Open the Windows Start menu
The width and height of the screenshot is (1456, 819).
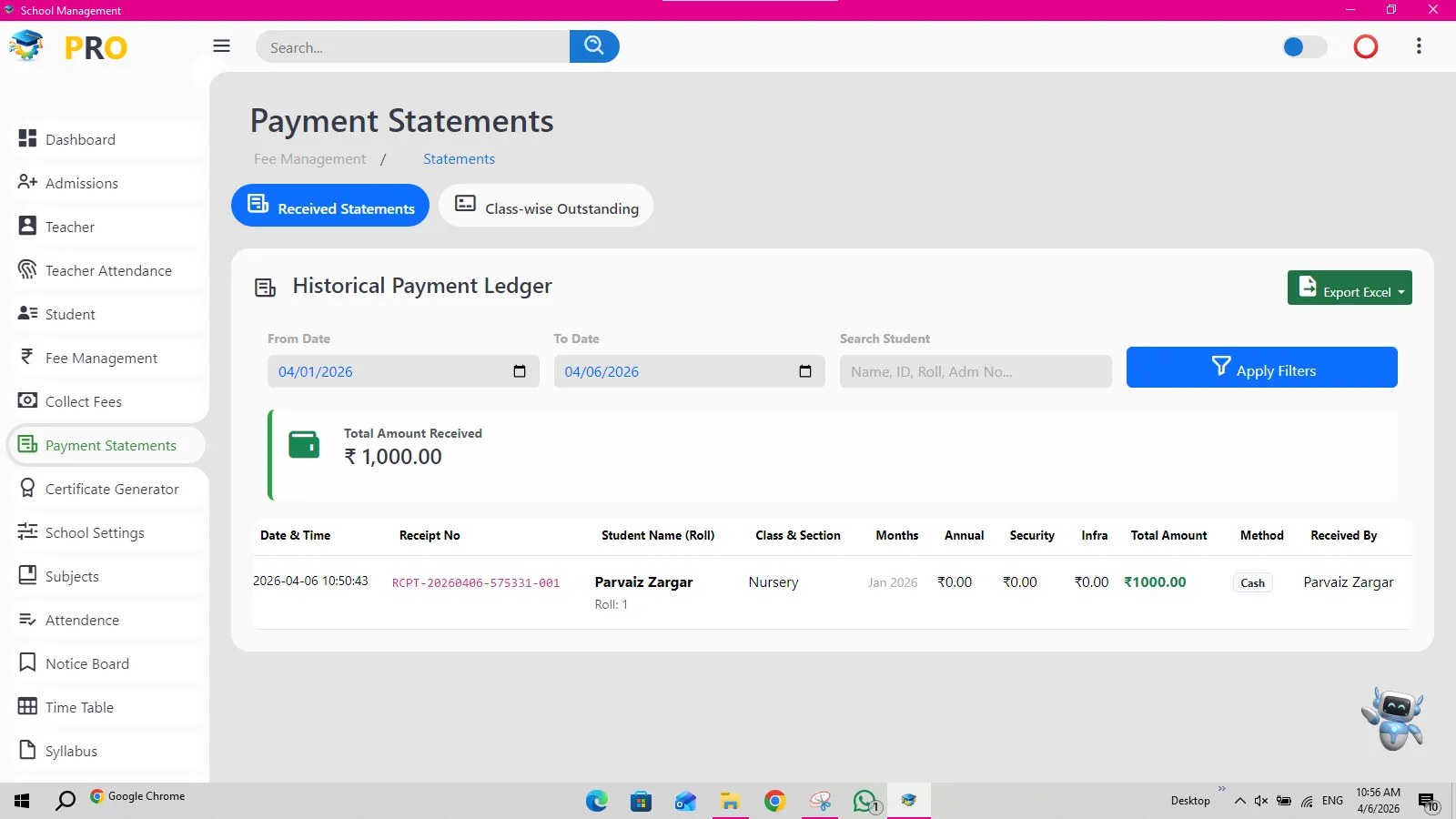pos(22,801)
